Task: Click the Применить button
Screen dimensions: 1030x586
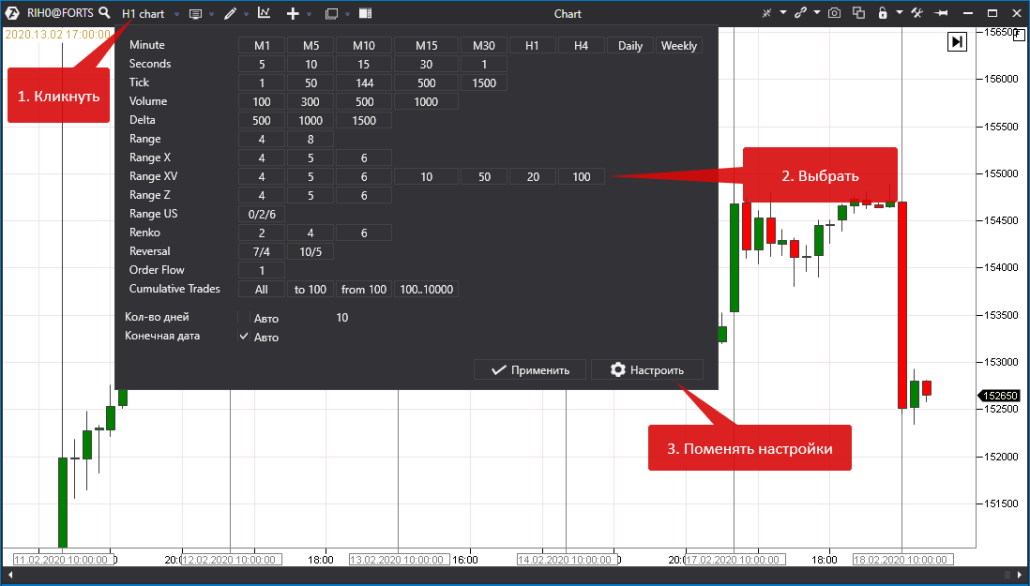Action: coord(529,370)
